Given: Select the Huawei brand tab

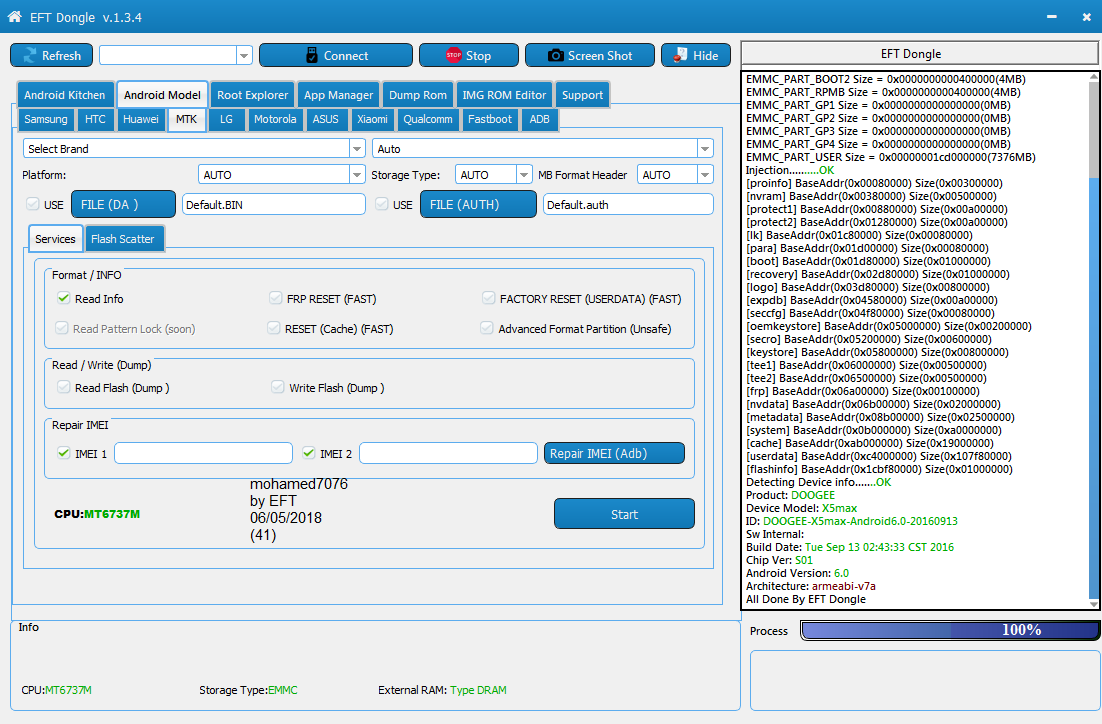Looking at the screenshot, I should tap(141, 119).
